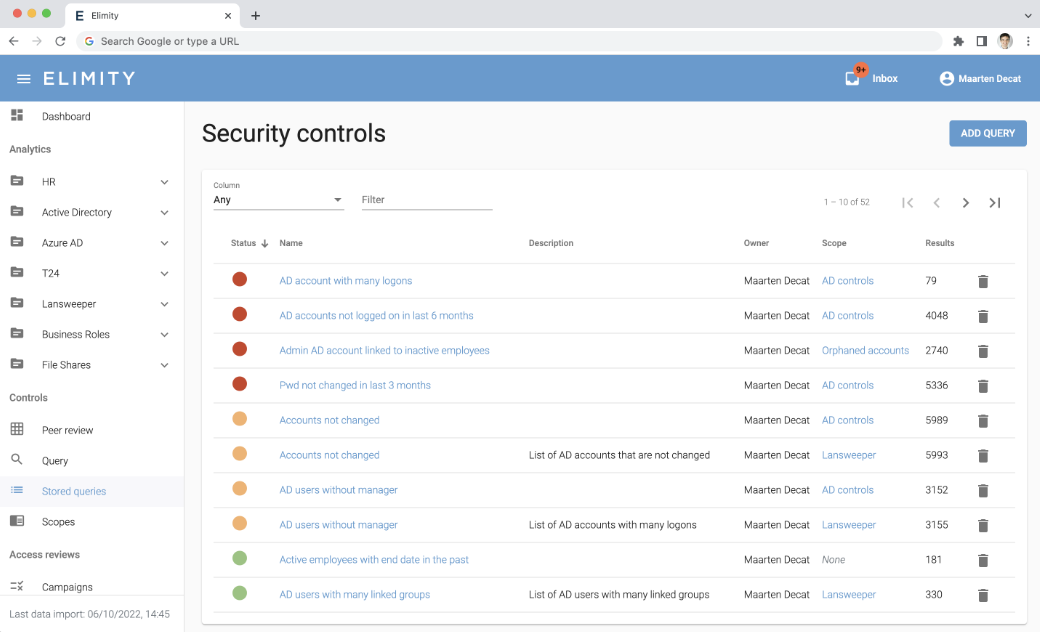The width and height of the screenshot is (1040, 632).
Task: Open the Campaigns menu item
Action: click(x=92, y=587)
